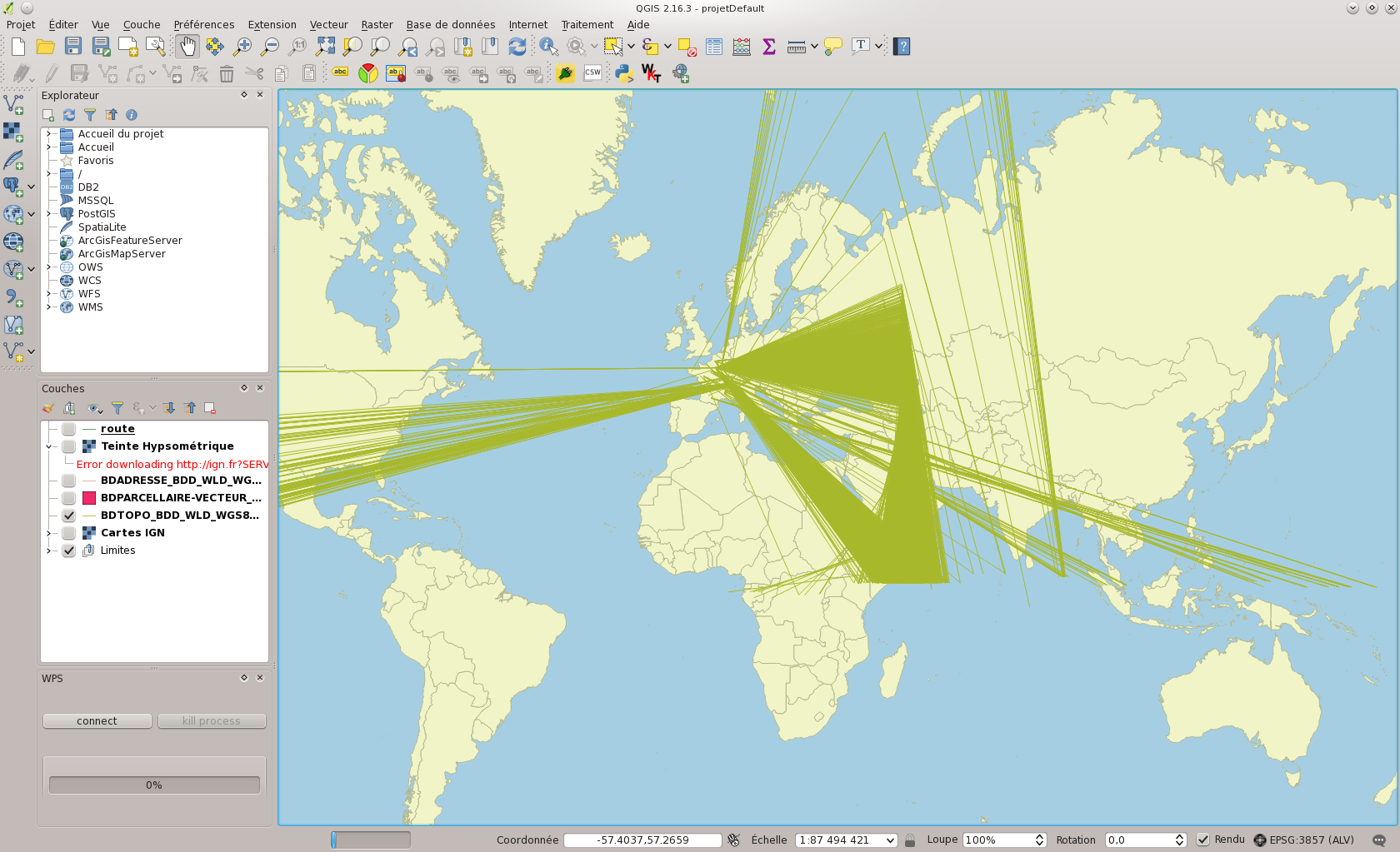Open the messages log speech bubble
The height and width of the screenshot is (852, 1400).
coord(1379,840)
